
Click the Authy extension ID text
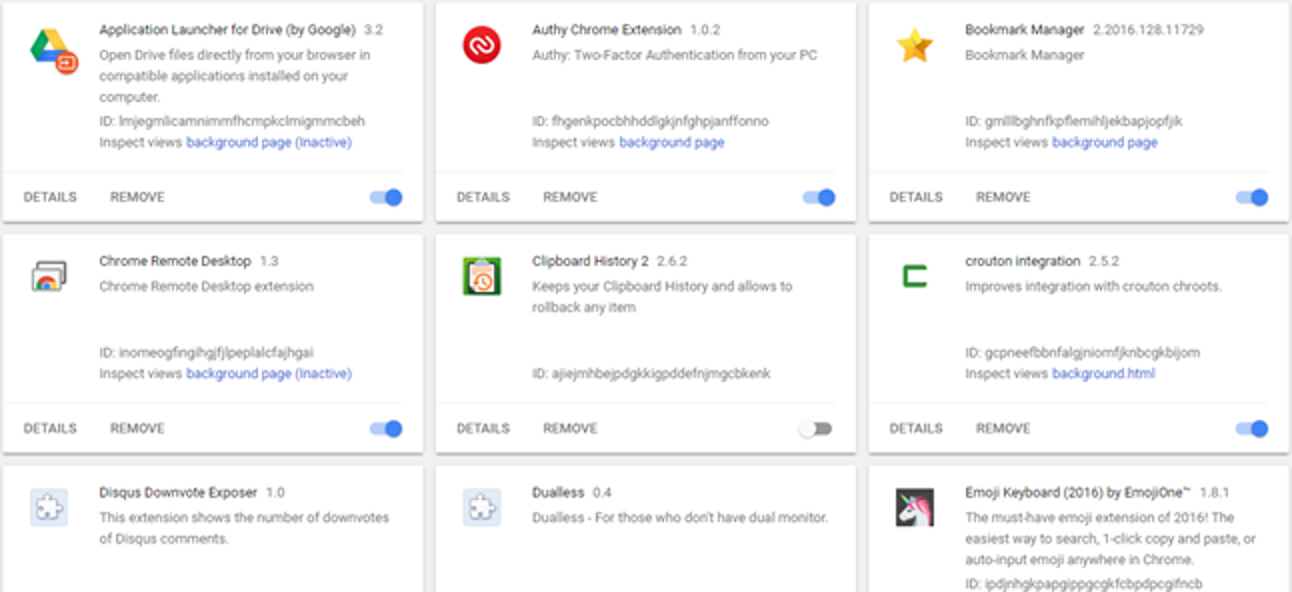tap(650, 121)
